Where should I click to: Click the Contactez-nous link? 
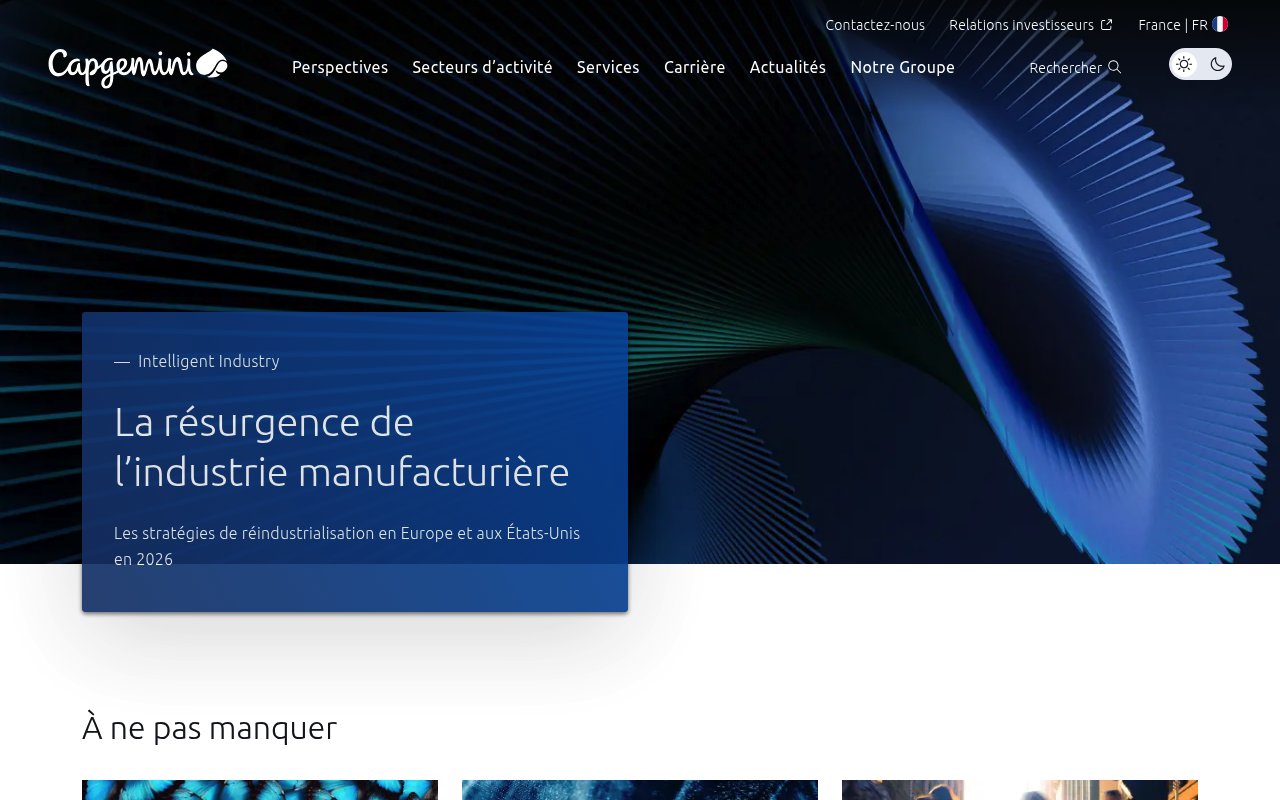(x=875, y=25)
